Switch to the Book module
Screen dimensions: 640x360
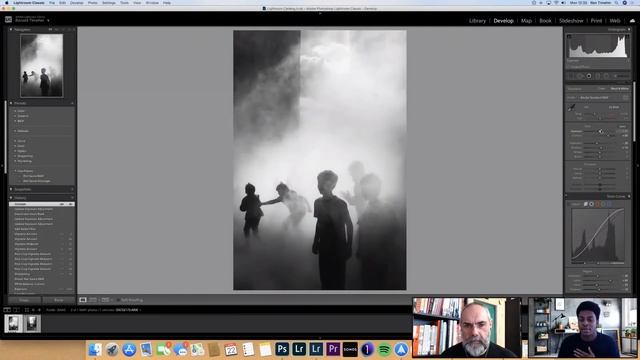(545, 21)
